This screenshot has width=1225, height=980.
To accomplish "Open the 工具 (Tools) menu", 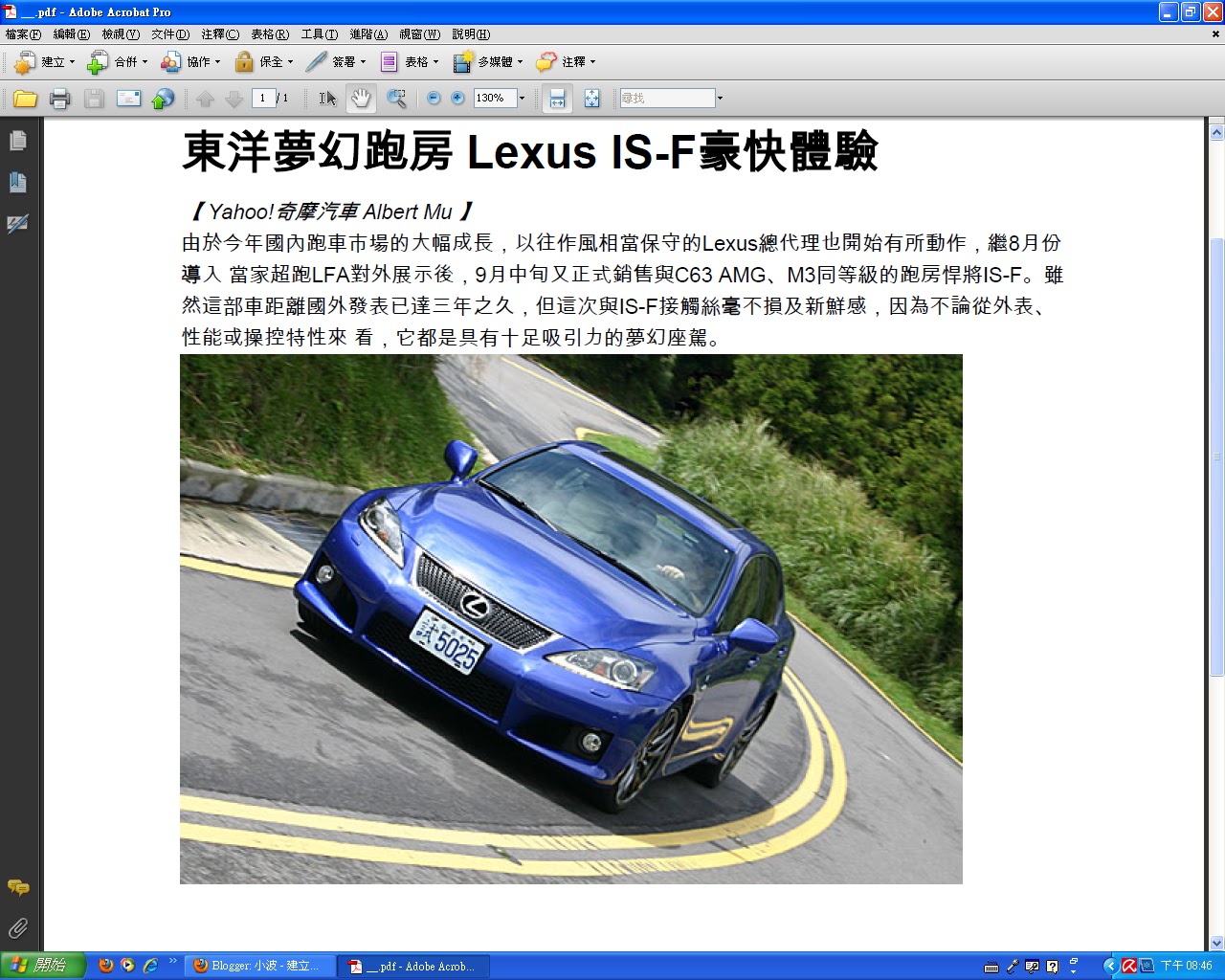I will click(x=320, y=34).
